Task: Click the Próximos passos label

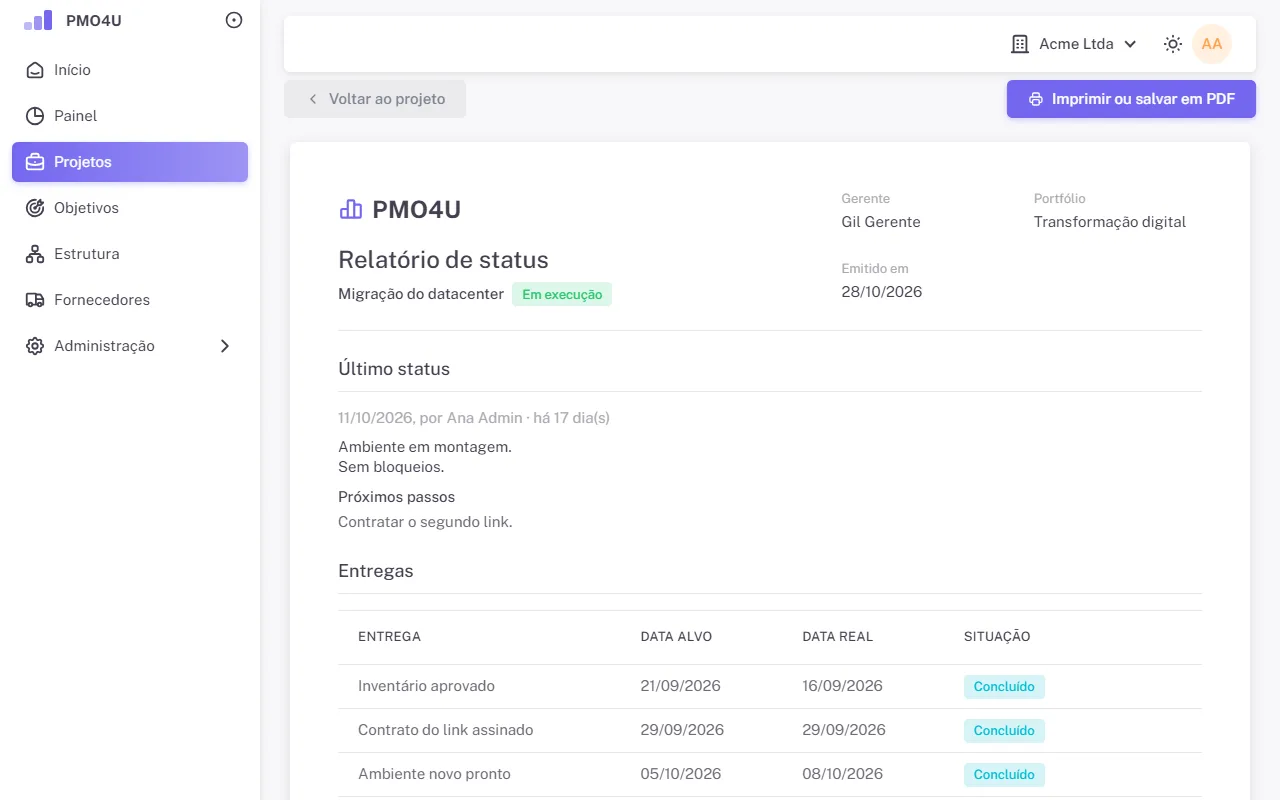Action: pyautogui.click(x=396, y=497)
